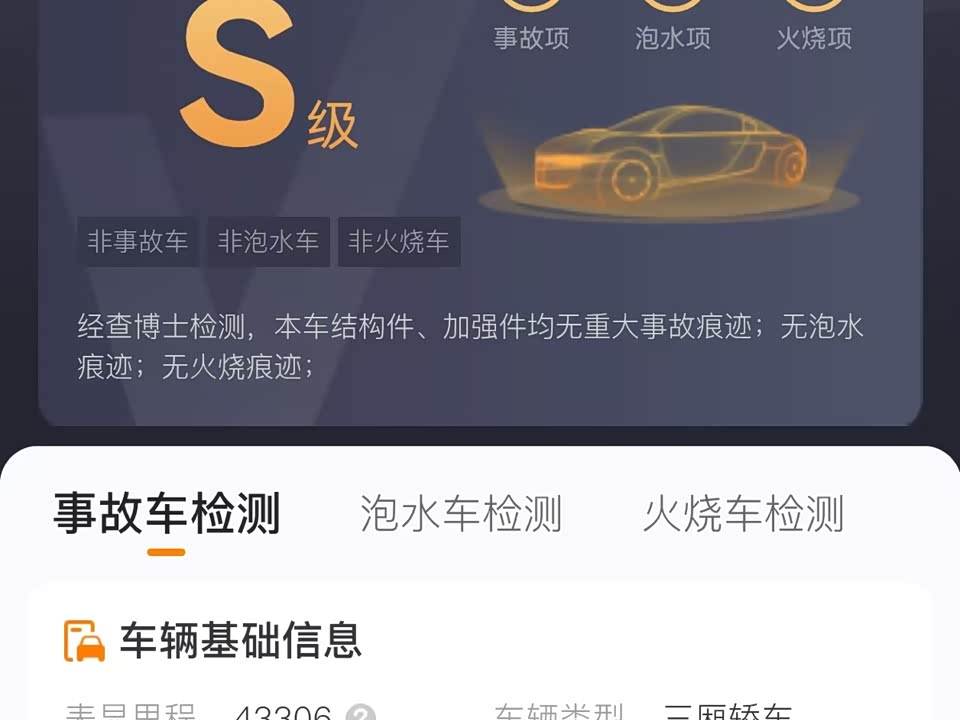This screenshot has height=720, width=960.
Task: Tap the 火烧项 label
Action: pyautogui.click(x=814, y=38)
